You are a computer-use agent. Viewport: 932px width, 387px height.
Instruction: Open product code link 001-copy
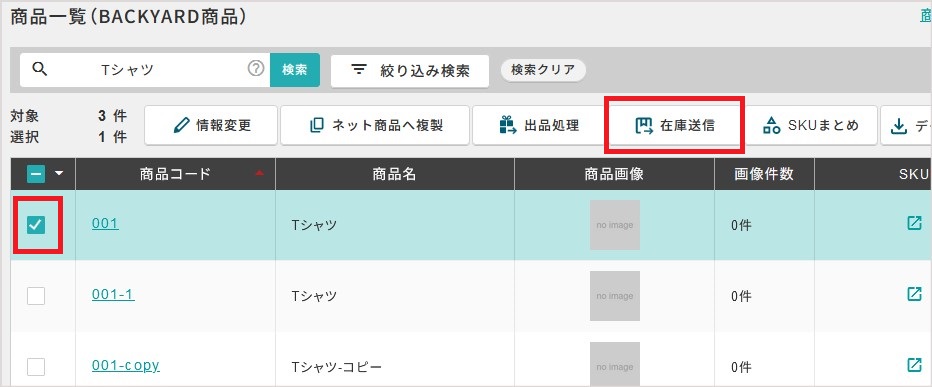(125, 365)
